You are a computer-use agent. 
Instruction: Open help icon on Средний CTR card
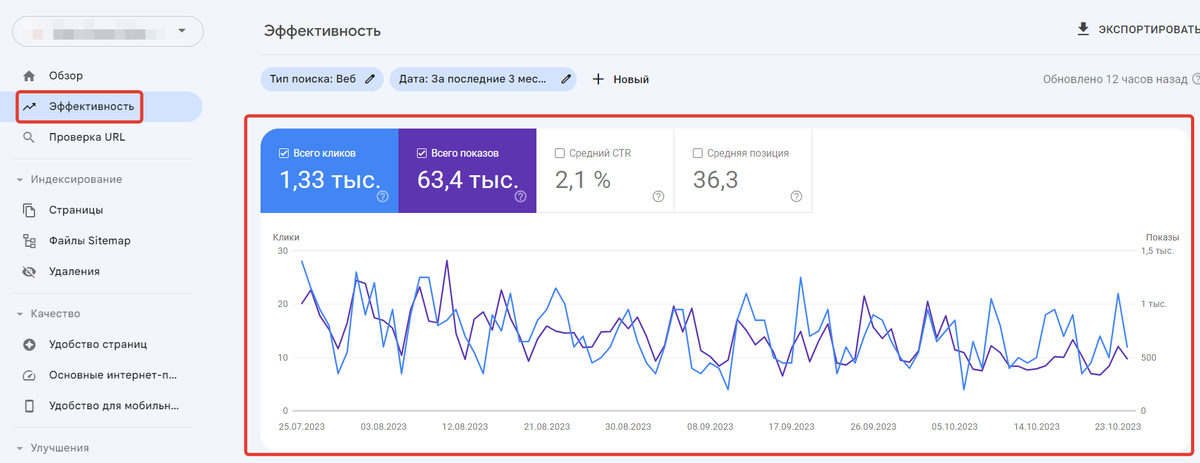point(658,196)
